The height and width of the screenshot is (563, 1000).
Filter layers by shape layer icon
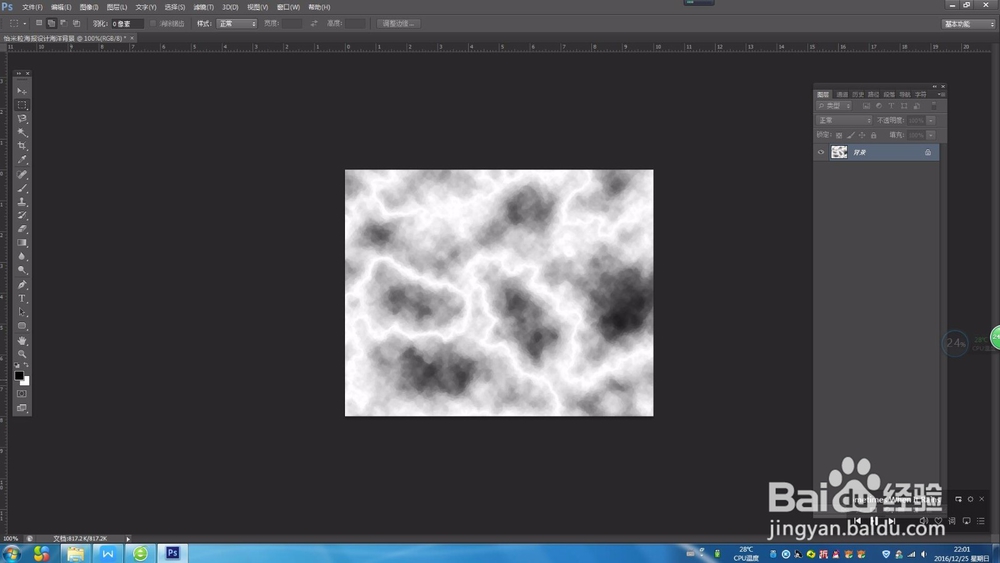904,106
